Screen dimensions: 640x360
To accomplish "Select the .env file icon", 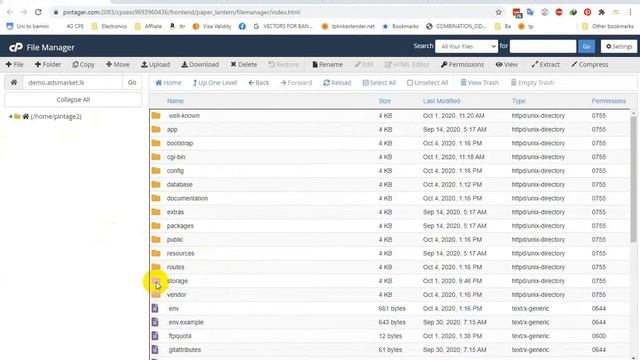I will pos(155,308).
